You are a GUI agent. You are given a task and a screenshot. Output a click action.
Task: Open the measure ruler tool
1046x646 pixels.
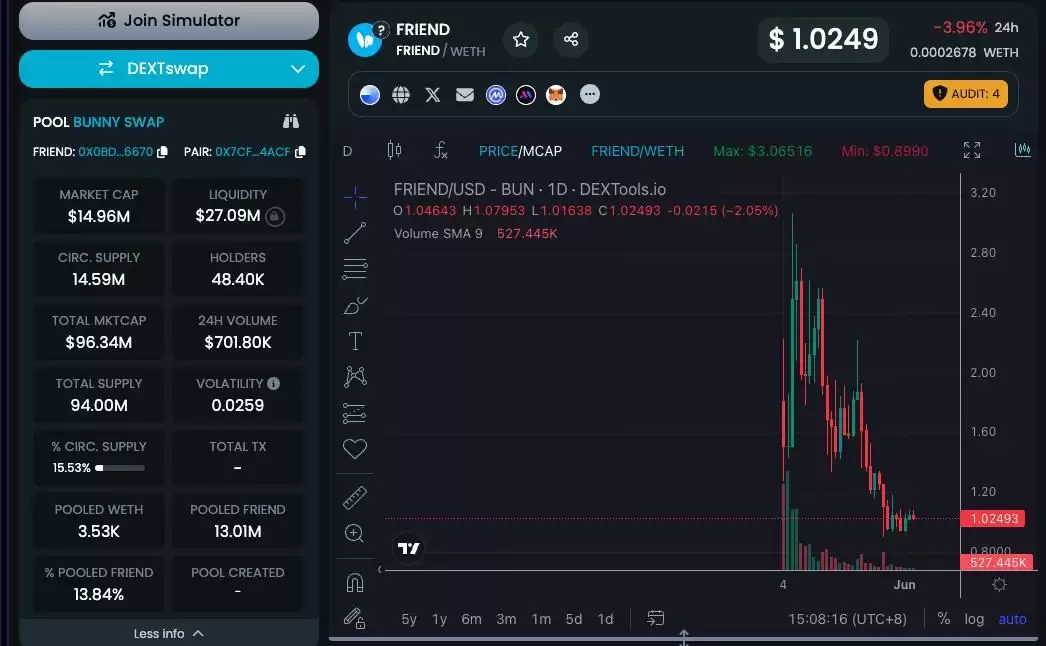(x=354, y=497)
